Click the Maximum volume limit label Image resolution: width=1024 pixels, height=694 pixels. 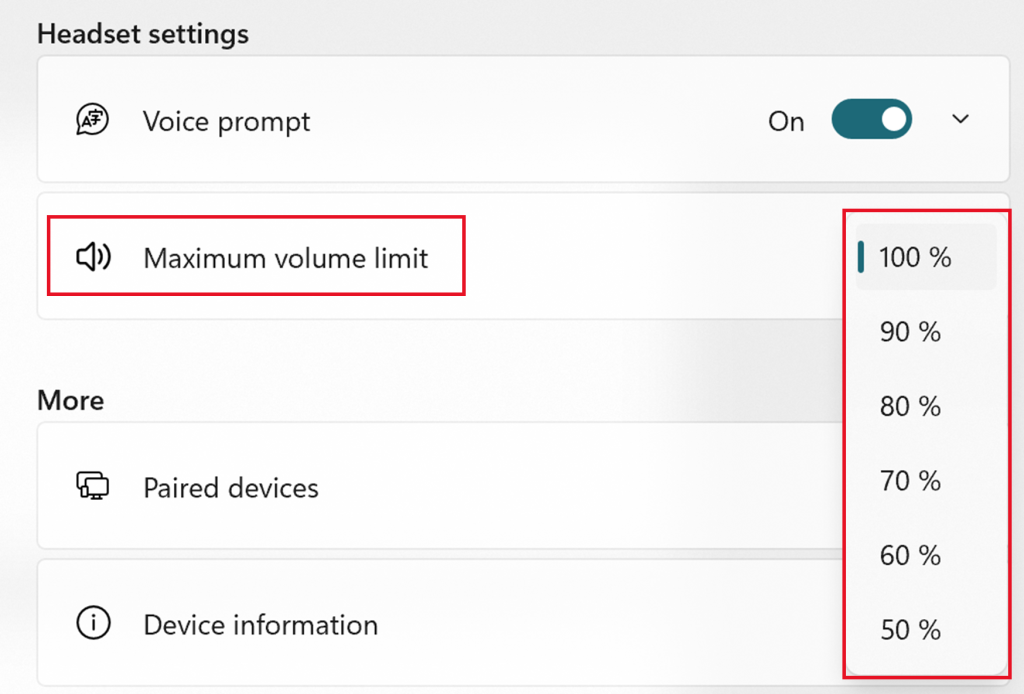pos(286,258)
